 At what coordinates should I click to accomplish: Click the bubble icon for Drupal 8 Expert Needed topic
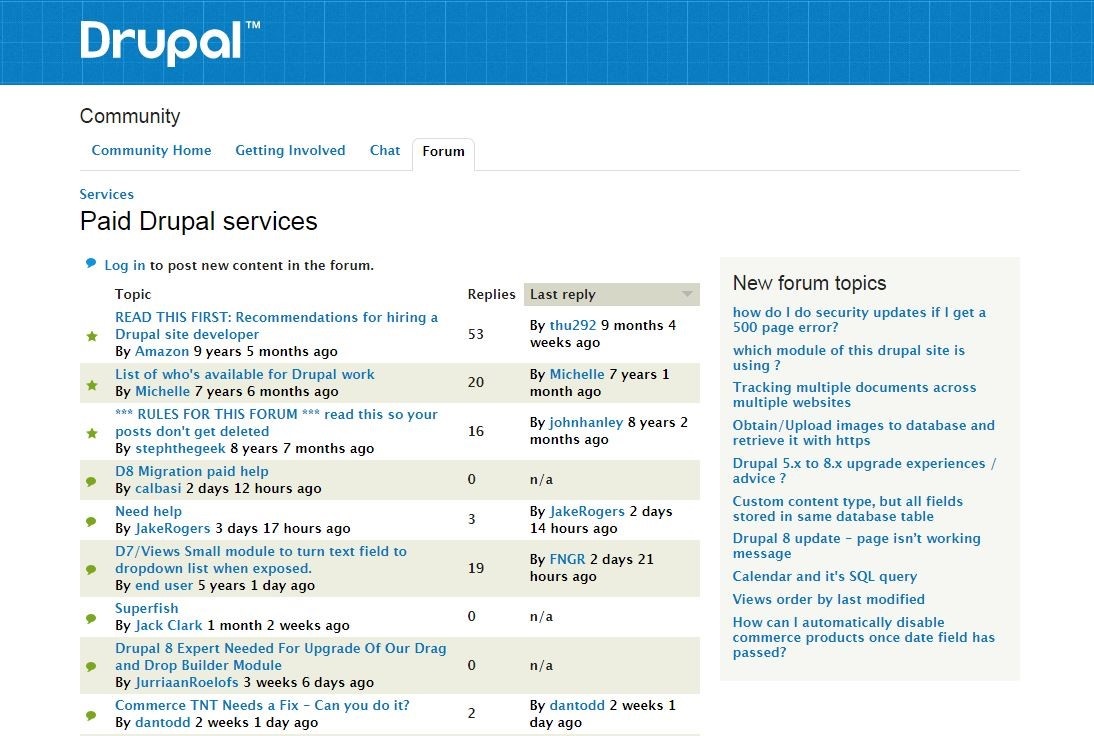click(x=91, y=666)
